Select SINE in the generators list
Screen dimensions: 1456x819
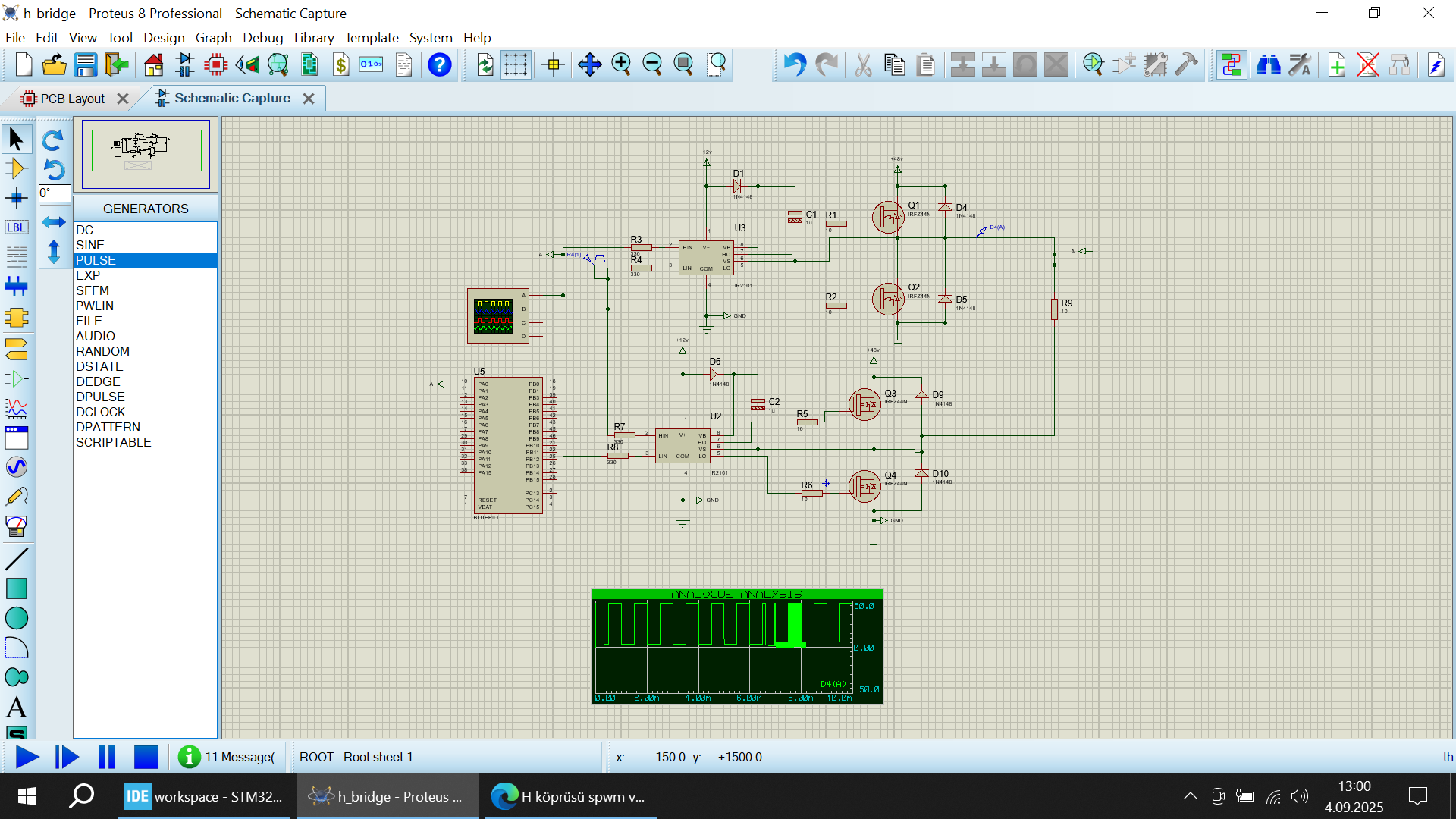pos(146,245)
